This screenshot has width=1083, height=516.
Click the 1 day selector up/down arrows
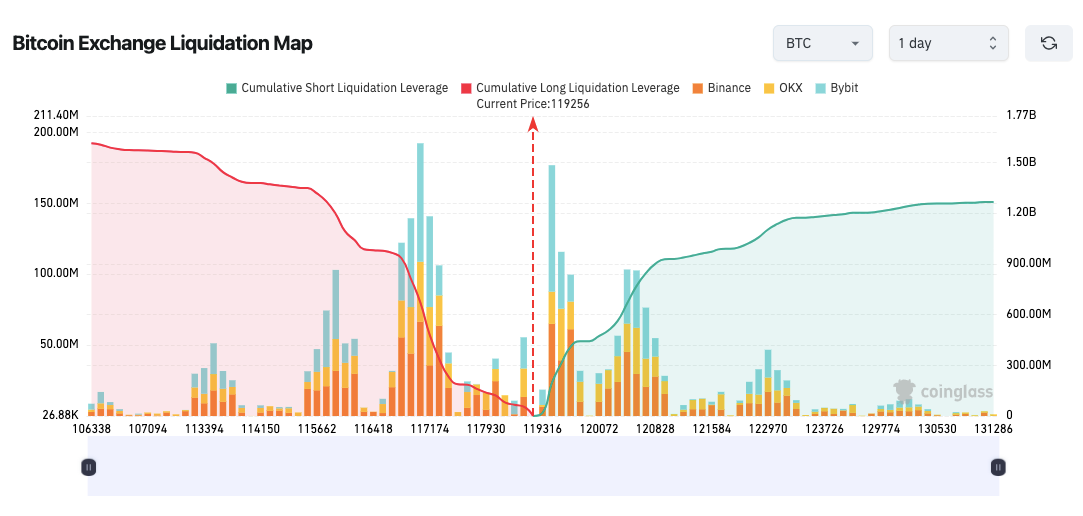[x=992, y=43]
